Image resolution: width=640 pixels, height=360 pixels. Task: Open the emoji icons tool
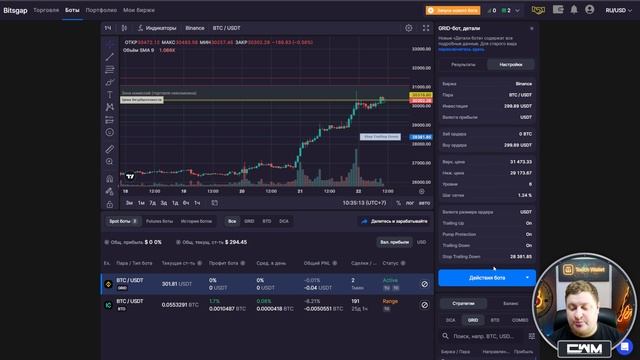109,132
